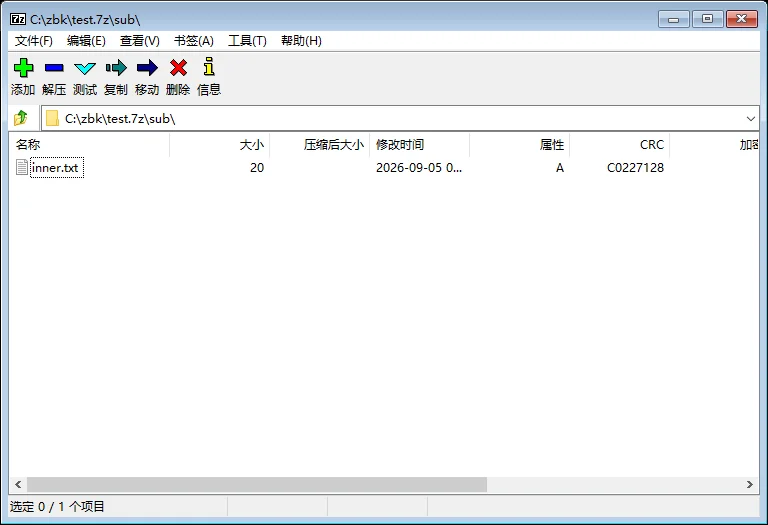Expand the address bar path dropdown
The height and width of the screenshot is (525, 768).
pyautogui.click(x=750, y=119)
